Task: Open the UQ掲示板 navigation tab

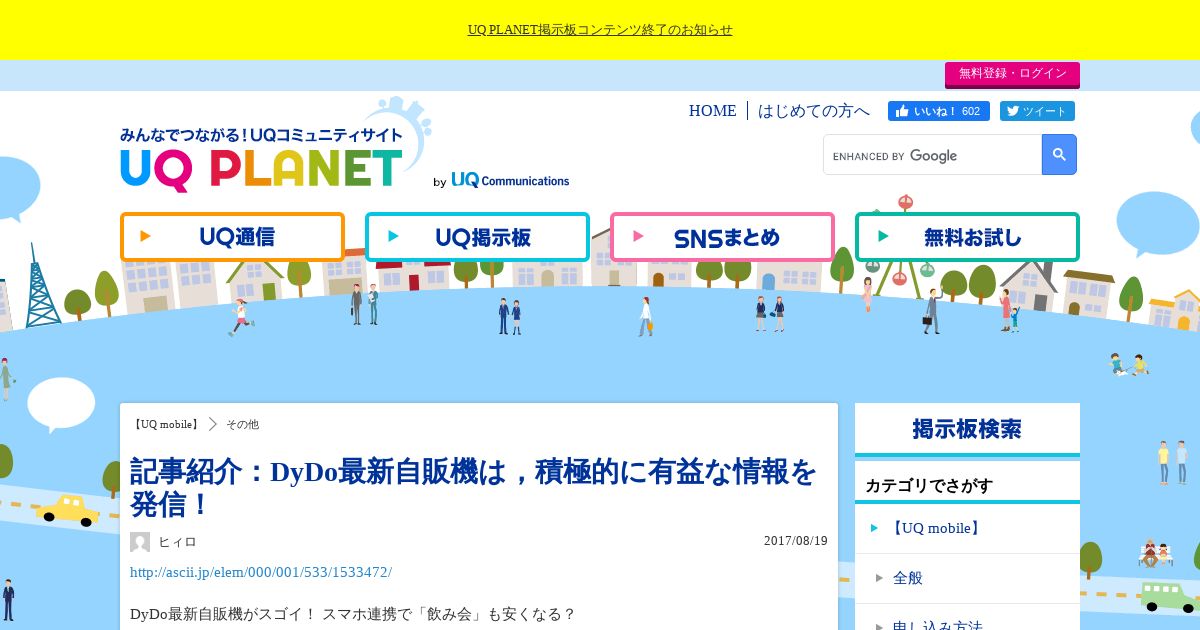Action: pyautogui.click(x=477, y=237)
